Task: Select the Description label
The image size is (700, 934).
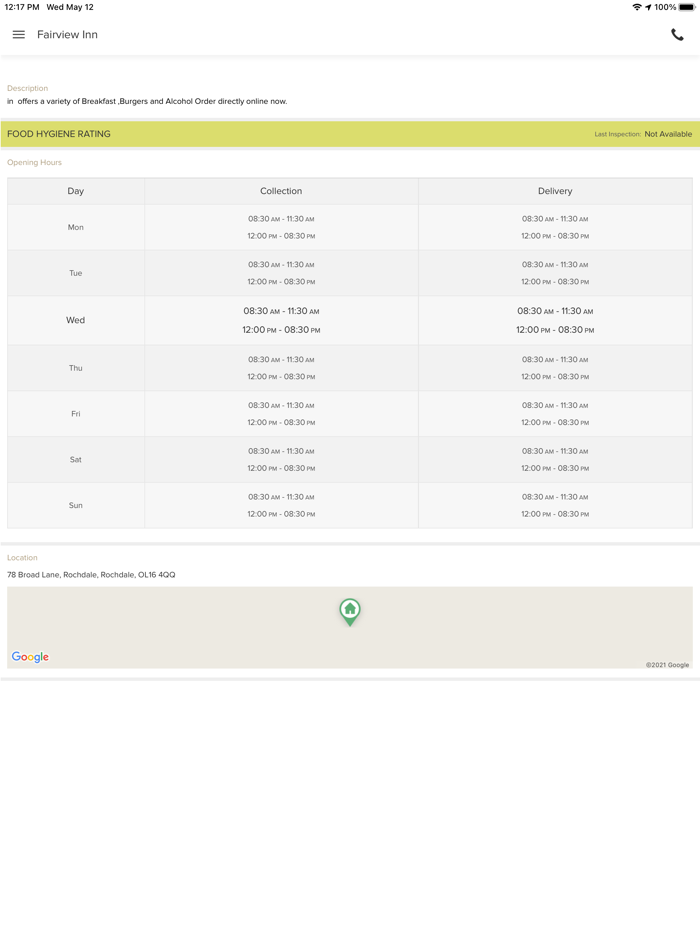Action: [x=27, y=88]
